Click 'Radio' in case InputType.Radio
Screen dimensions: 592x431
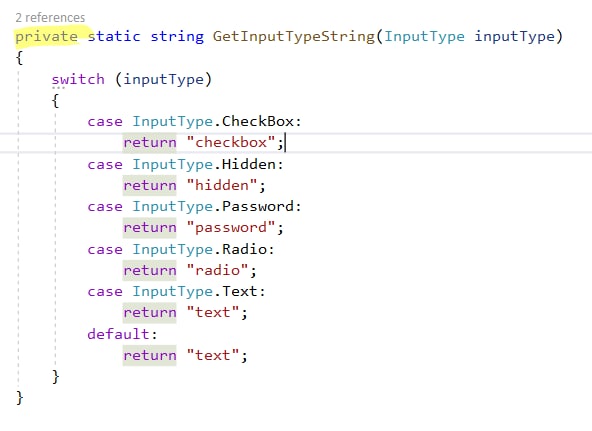(x=244, y=249)
